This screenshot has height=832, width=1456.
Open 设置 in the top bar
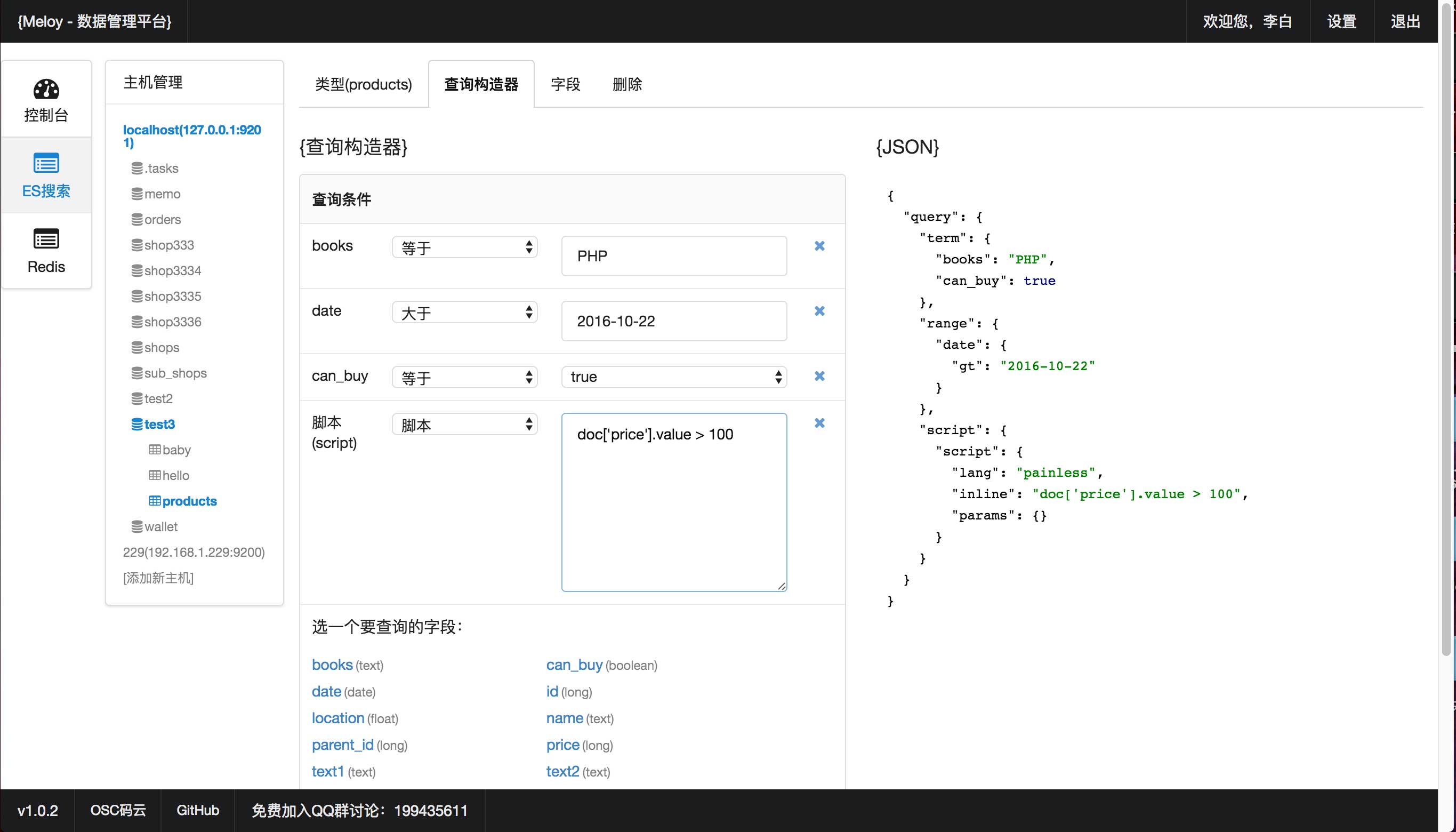coord(1342,21)
